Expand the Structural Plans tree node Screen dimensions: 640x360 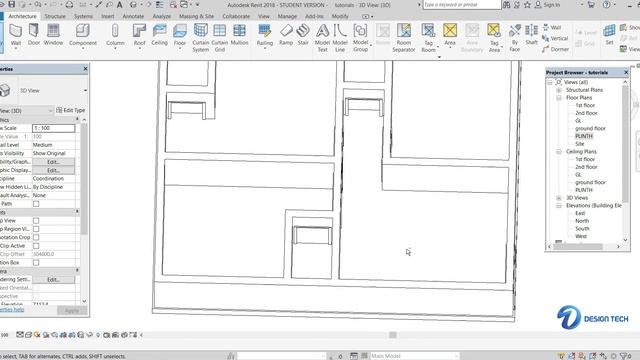pyautogui.click(x=559, y=90)
